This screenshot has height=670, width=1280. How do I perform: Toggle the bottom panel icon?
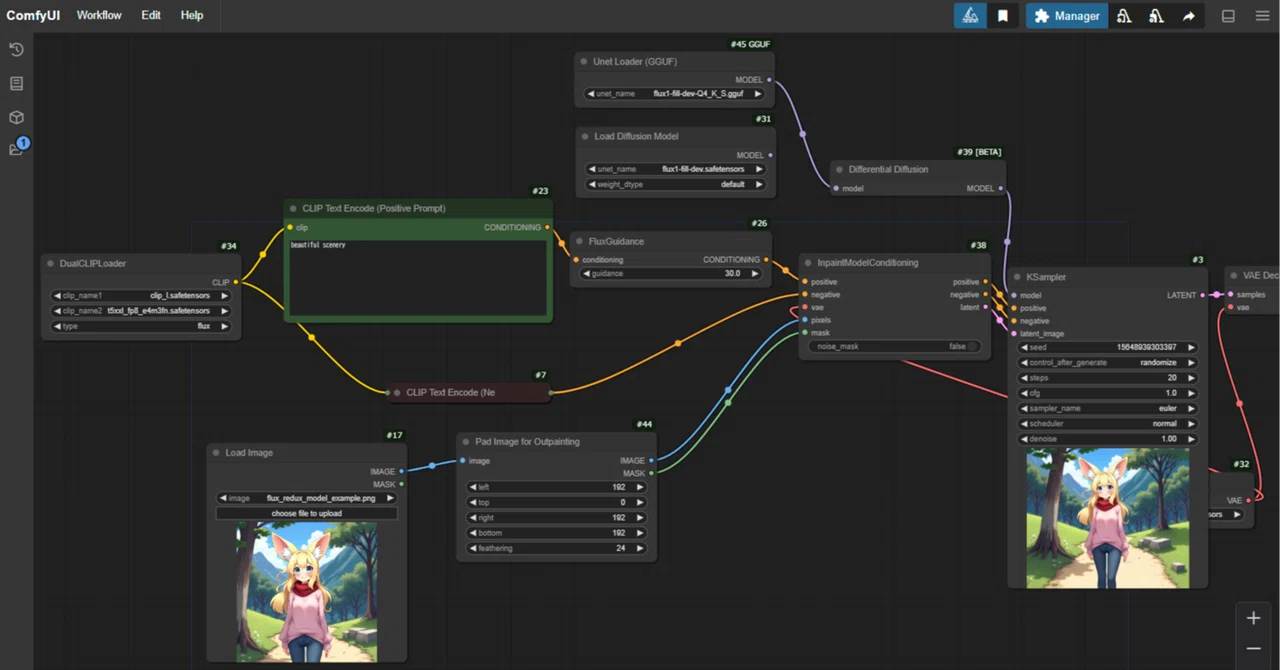pos(1228,16)
